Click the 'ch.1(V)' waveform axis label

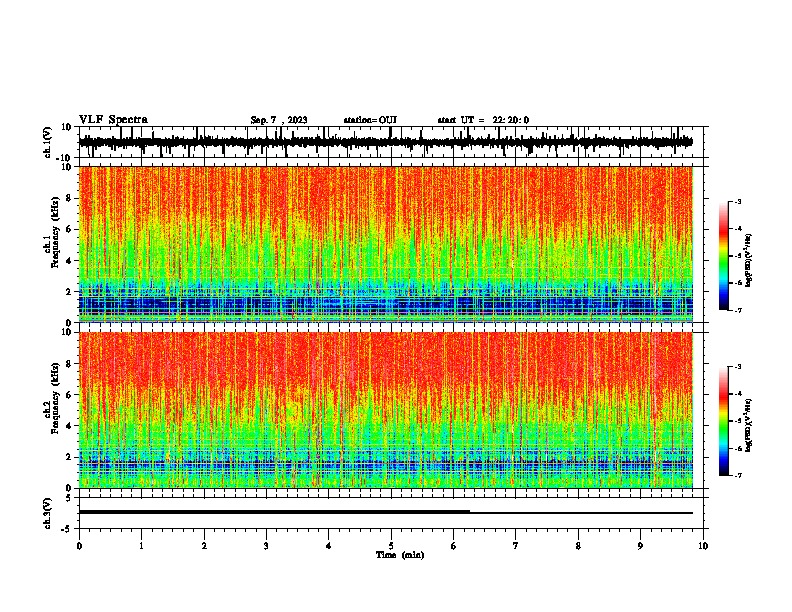[48, 142]
